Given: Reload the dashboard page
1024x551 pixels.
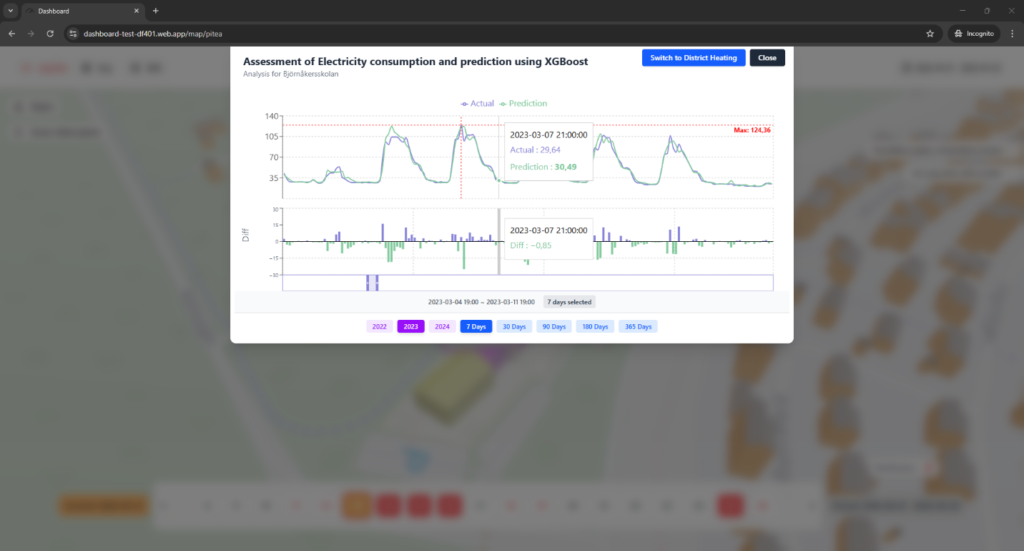Looking at the screenshot, I should [50, 33].
